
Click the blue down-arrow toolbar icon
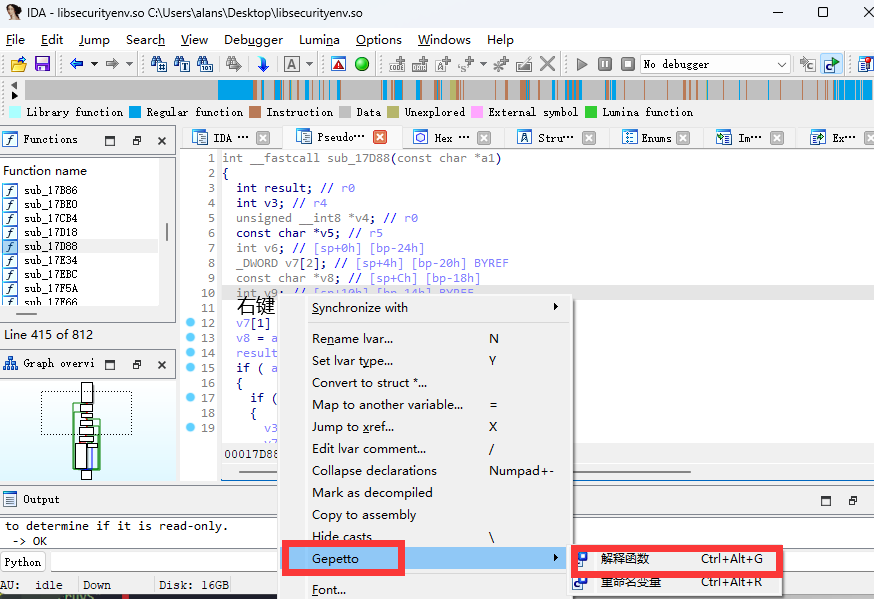point(263,64)
